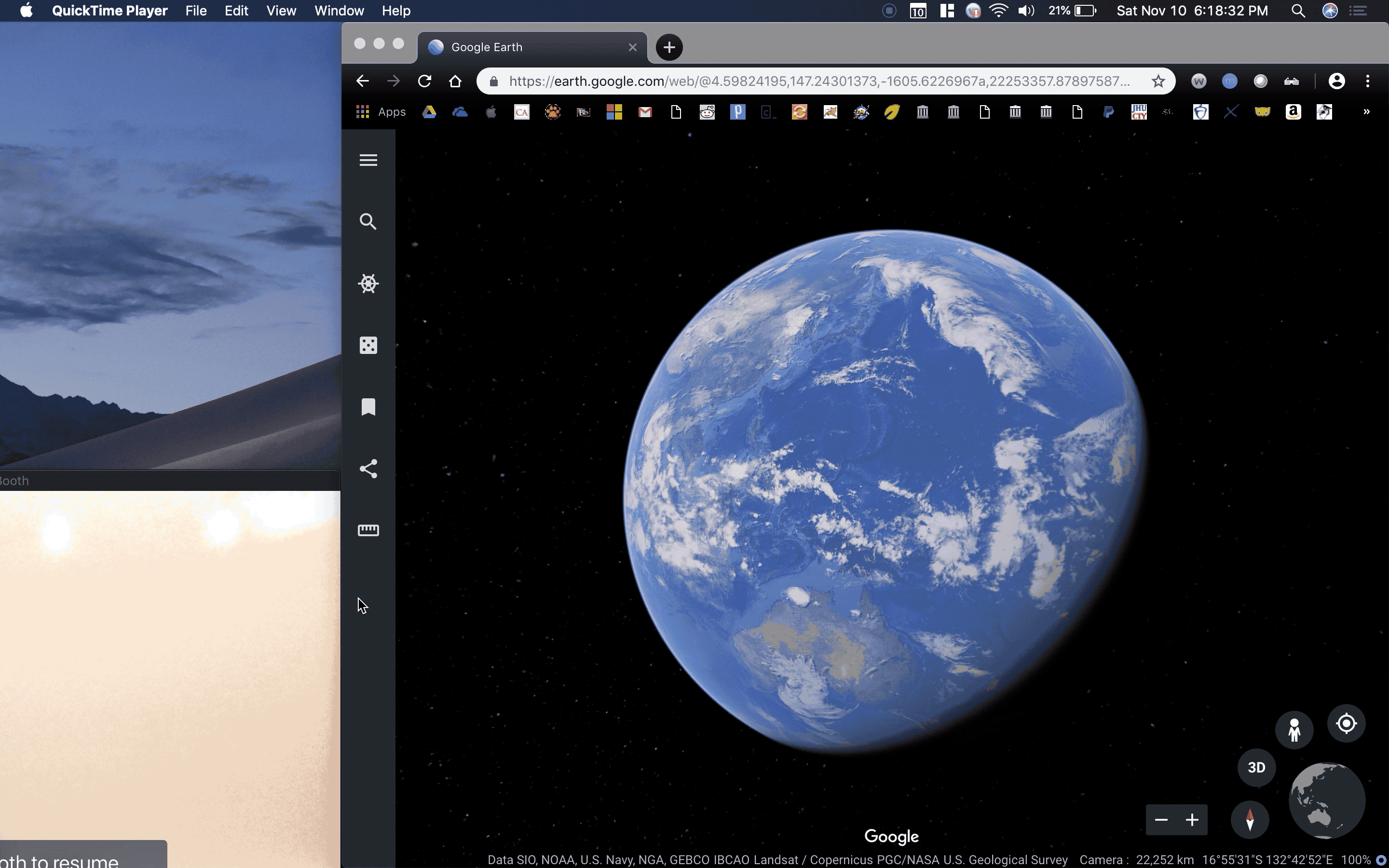Open the Help menu in menu bar
This screenshot has height=868, width=1389.
coord(396,11)
